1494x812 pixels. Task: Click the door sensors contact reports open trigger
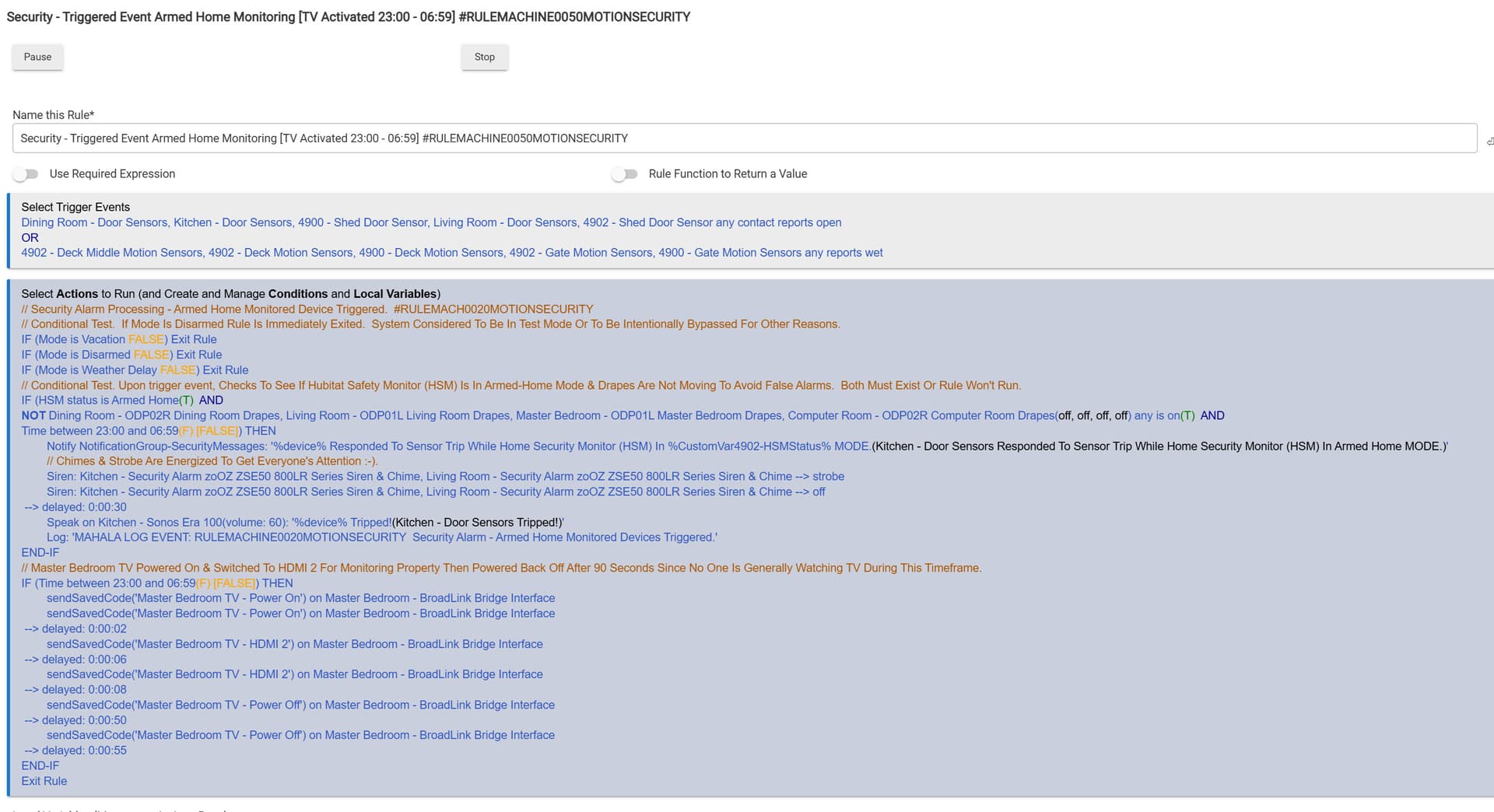click(430, 222)
